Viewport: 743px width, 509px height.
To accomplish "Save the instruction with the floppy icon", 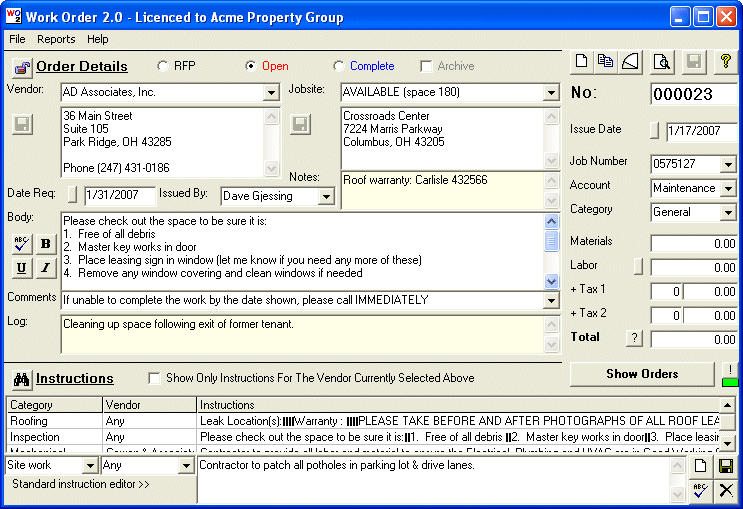I will click(x=726, y=467).
